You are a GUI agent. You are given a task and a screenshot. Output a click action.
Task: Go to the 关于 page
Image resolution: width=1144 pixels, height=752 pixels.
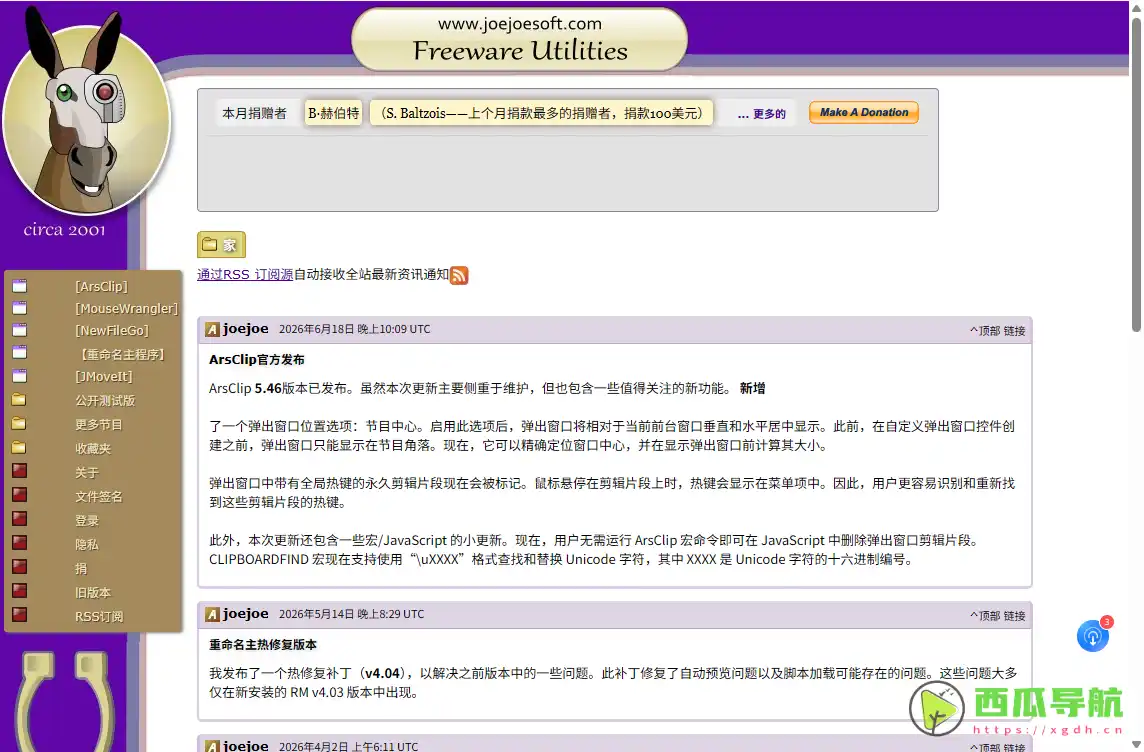[x=87, y=473]
